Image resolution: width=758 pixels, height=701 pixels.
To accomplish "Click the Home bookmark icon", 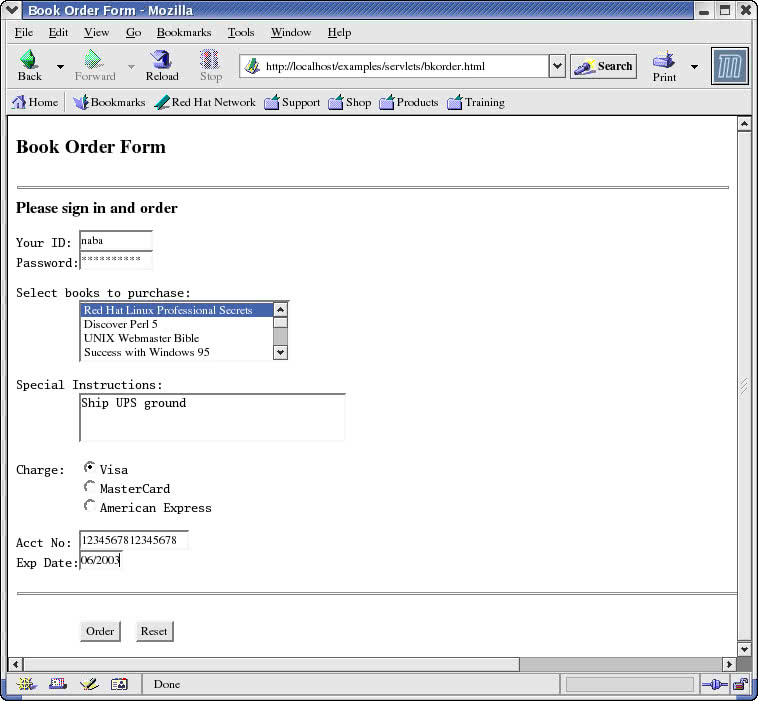I will pos(19,102).
